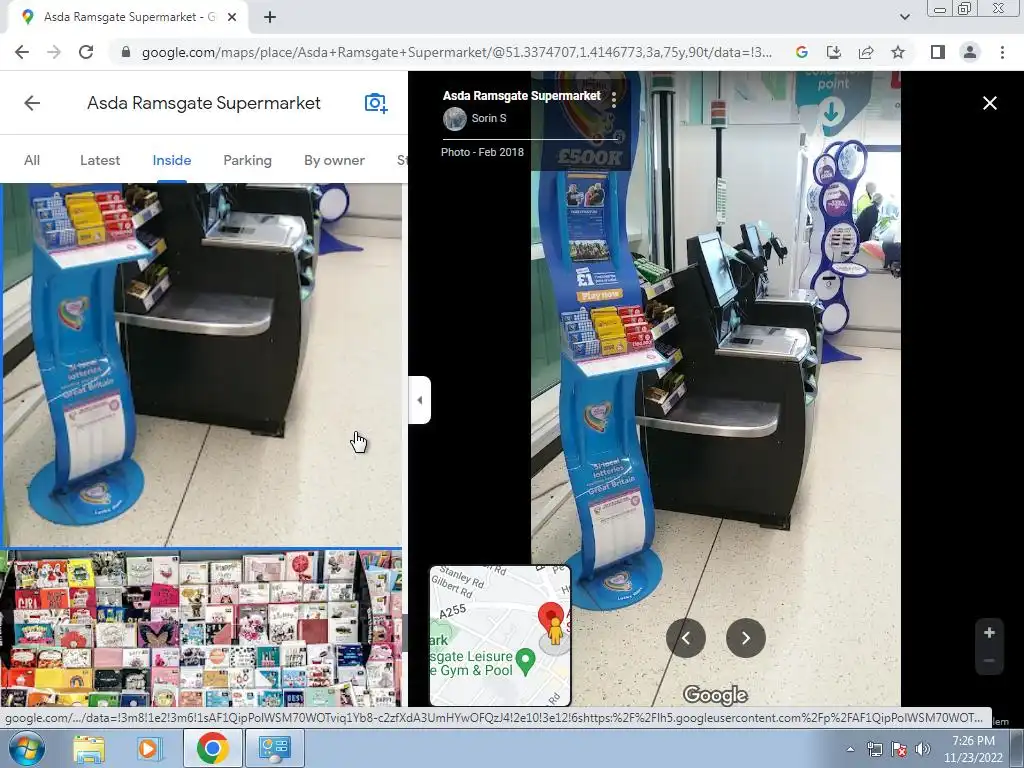Close the photo viewer with X
1024x768 pixels.
click(x=989, y=103)
